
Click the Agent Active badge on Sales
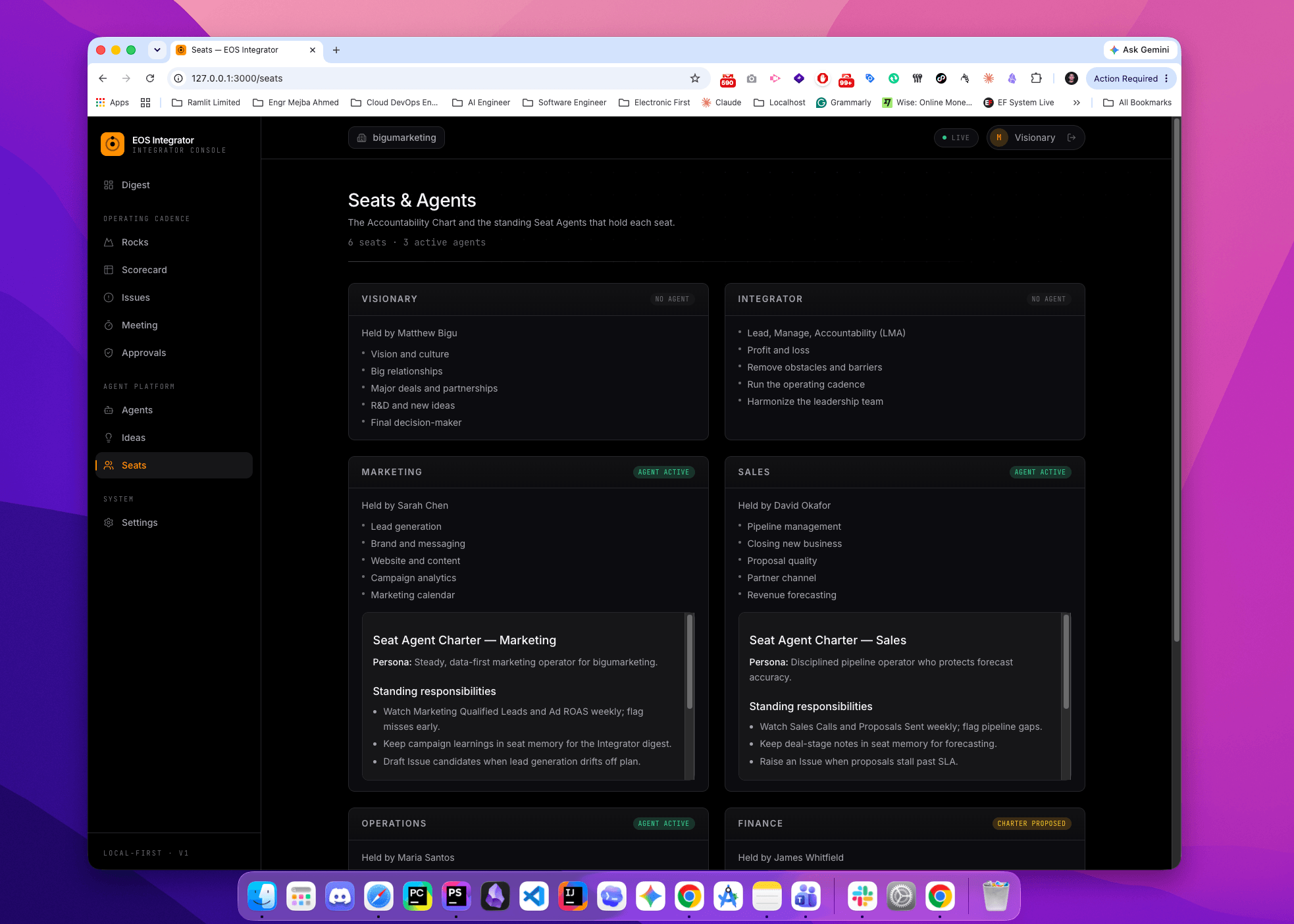1040,472
